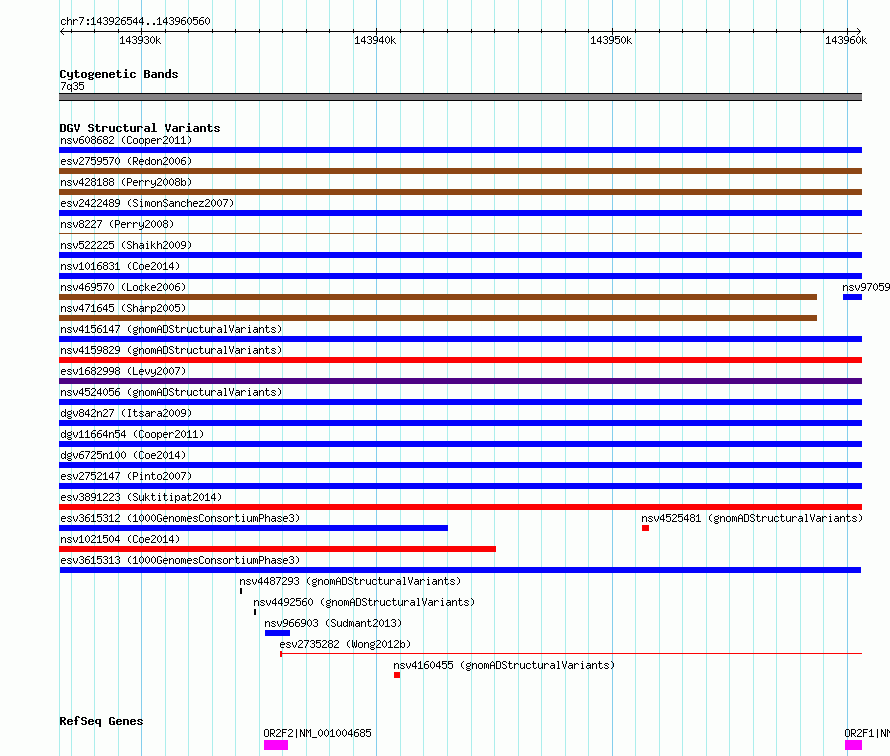Click nsv4524056 gnomAD variant label

pos(171,392)
